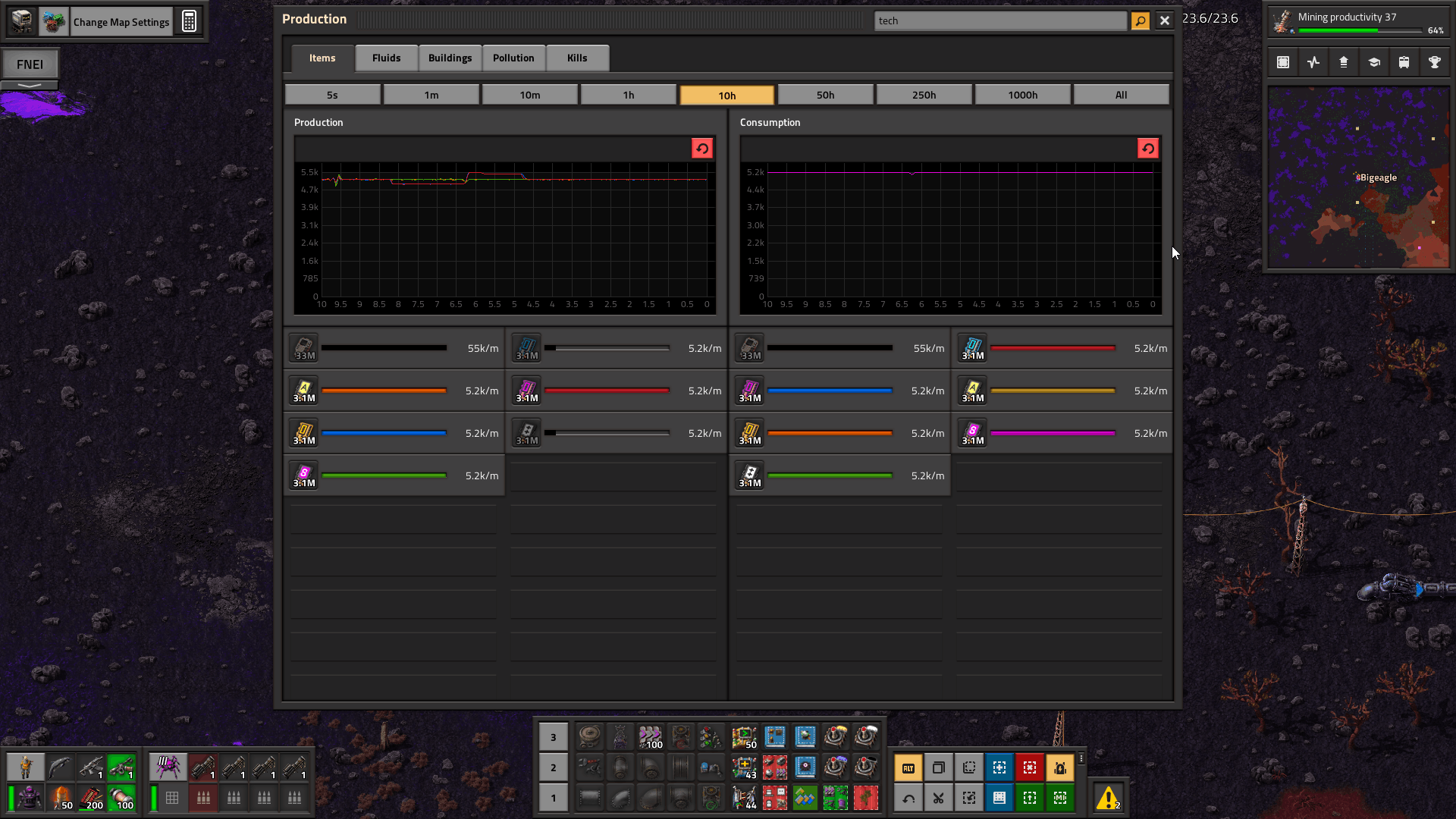Click the undo arrow shortcut
This screenshot has height=819, width=1456.
(908, 798)
